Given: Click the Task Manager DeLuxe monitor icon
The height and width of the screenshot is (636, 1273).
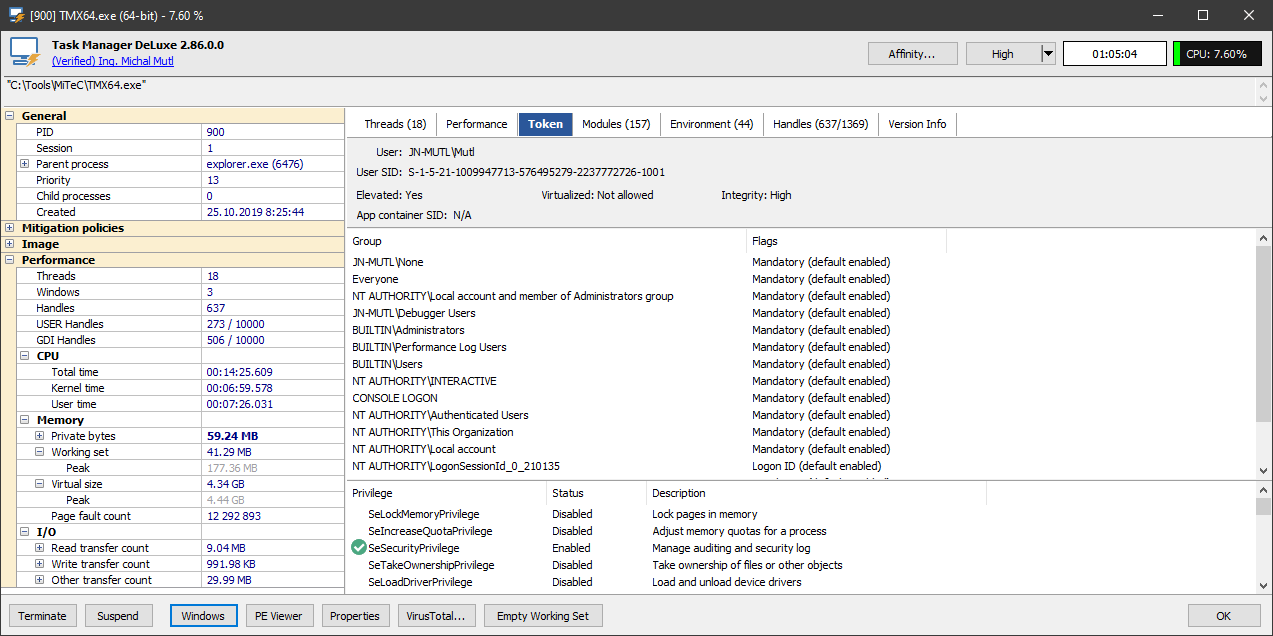Looking at the screenshot, I should tap(24, 53).
